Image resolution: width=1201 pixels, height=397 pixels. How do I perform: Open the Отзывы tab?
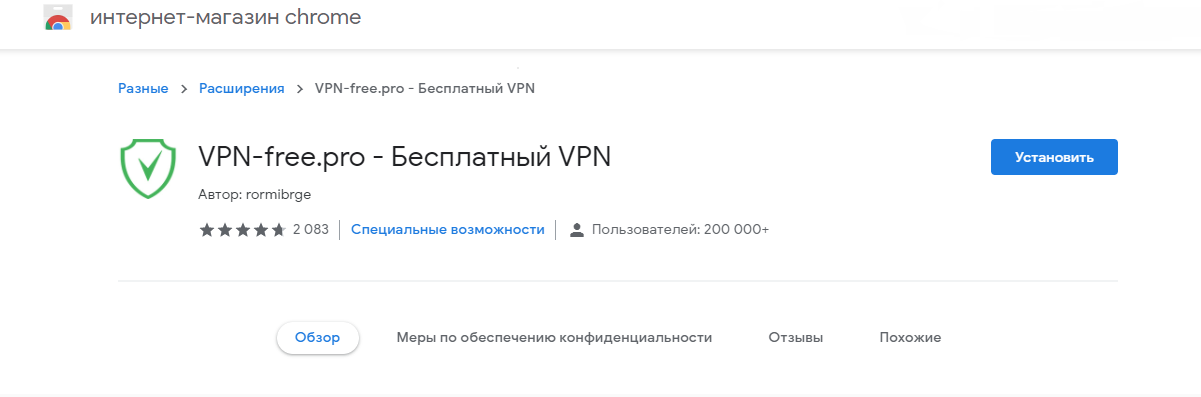tap(796, 338)
